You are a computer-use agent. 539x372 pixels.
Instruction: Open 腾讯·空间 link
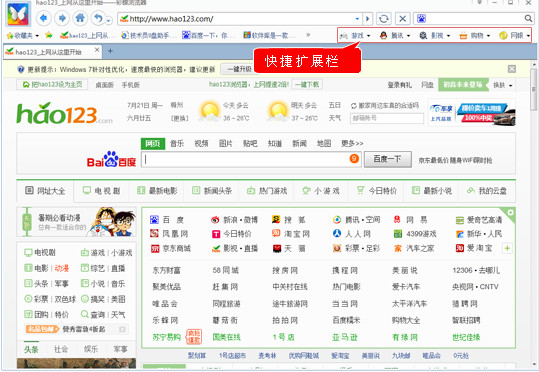click(x=356, y=220)
